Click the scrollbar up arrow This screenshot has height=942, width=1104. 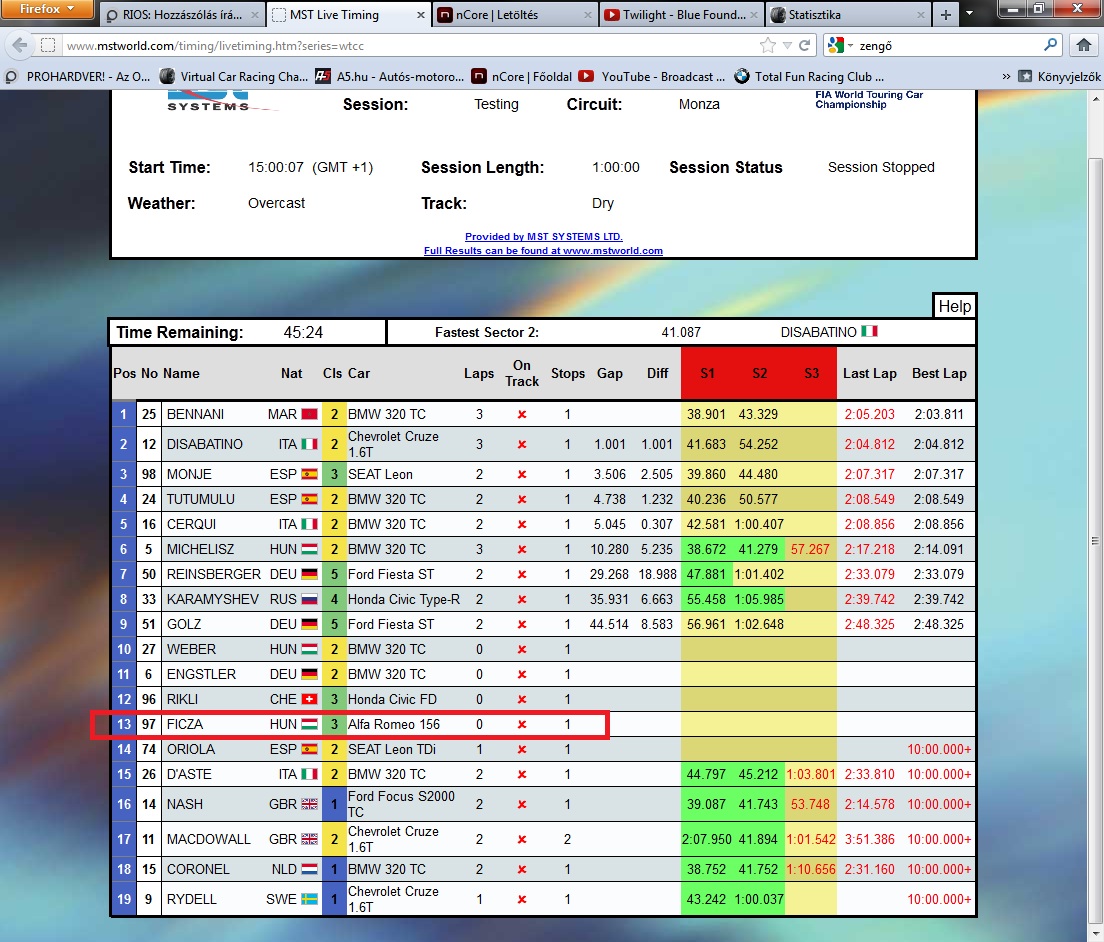(x=1096, y=99)
